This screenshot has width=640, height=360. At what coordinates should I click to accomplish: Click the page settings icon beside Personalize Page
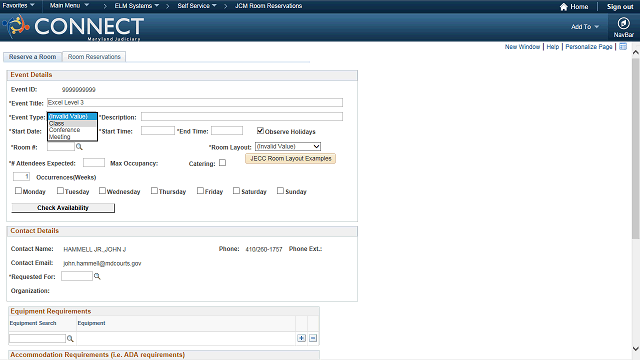(x=623, y=47)
